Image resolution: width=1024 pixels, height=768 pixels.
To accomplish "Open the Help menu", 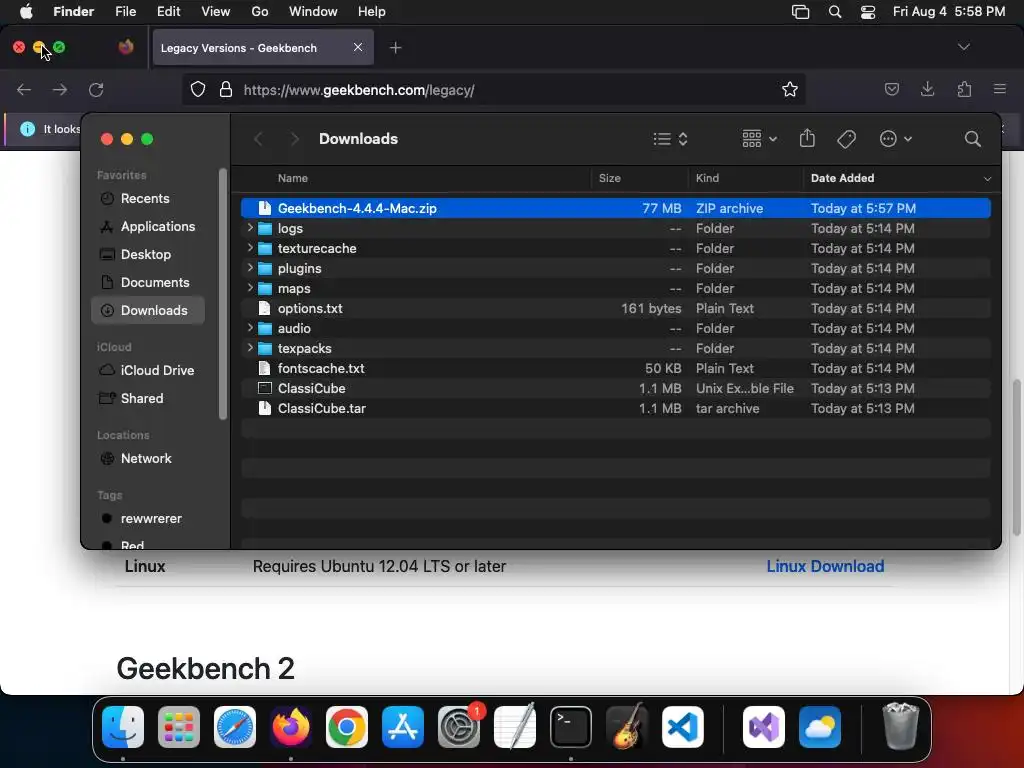I will click(372, 12).
